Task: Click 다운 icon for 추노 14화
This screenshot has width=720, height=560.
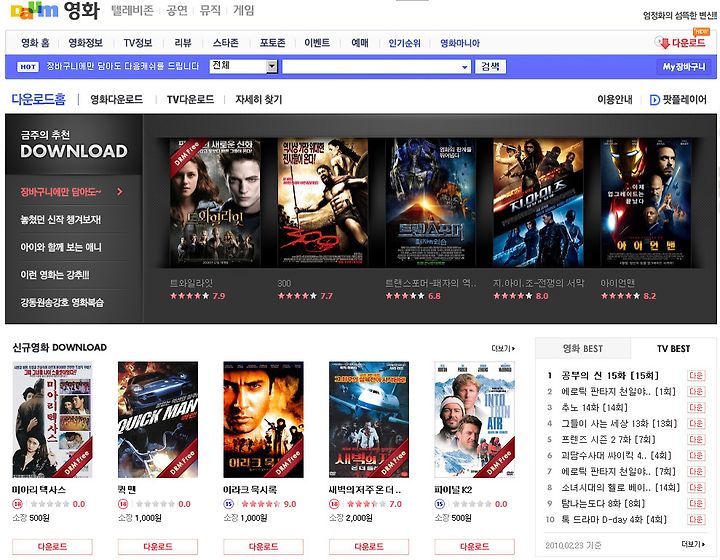Action: point(696,408)
